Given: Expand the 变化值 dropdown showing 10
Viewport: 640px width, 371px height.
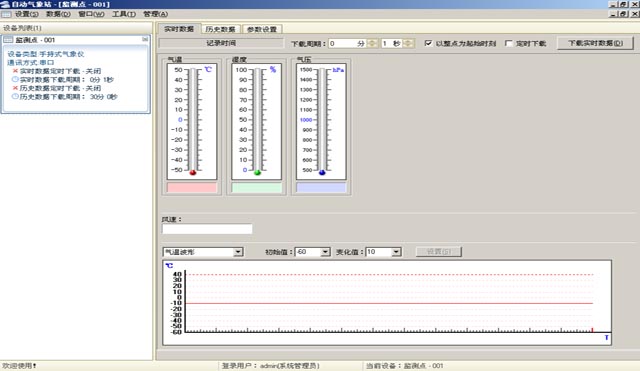Looking at the screenshot, I should coord(396,252).
